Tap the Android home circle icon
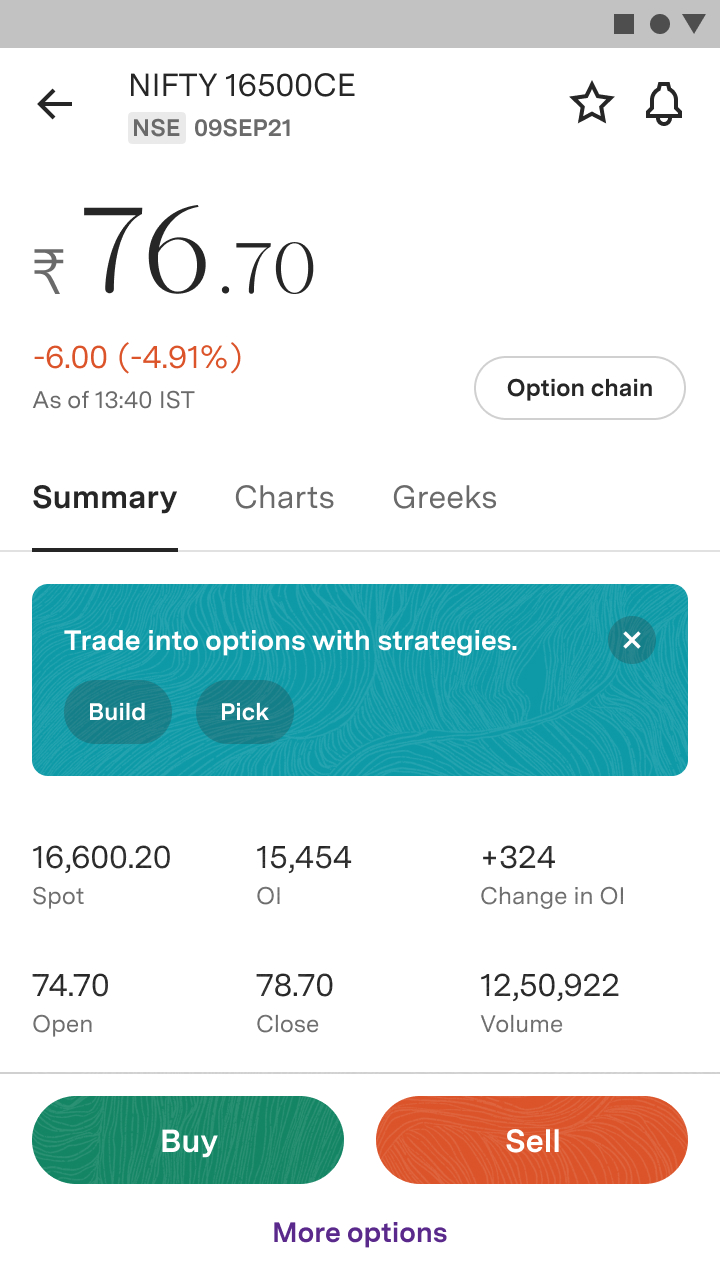The image size is (720, 1280). (660, 24)
